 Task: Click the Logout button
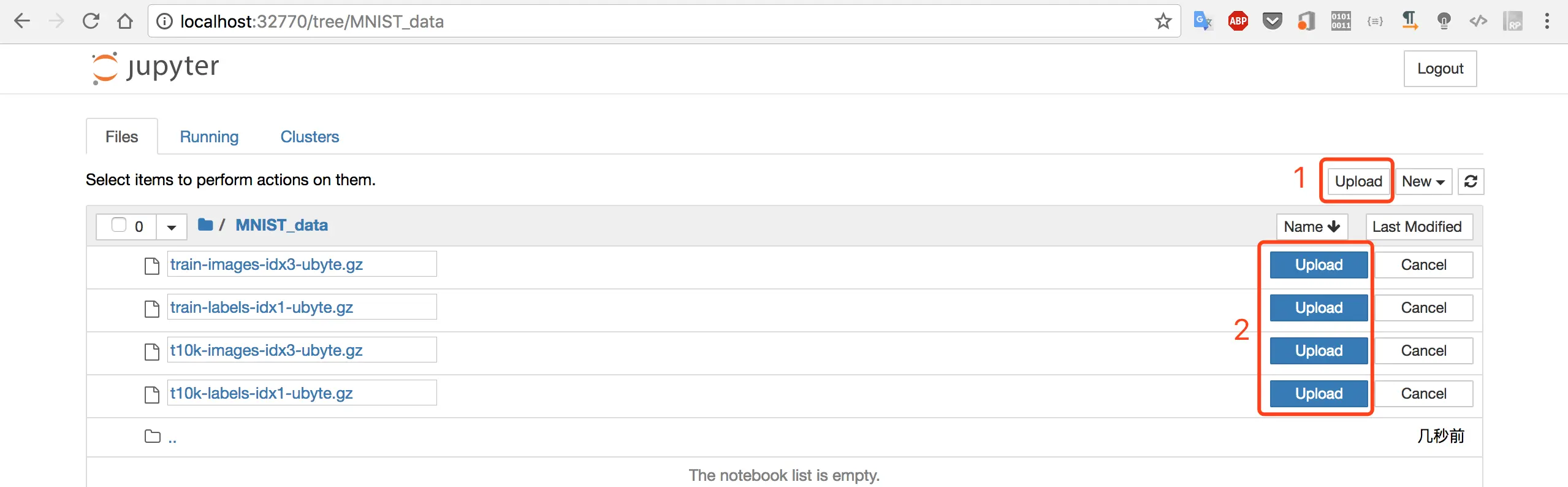(x=1440, y=69)
